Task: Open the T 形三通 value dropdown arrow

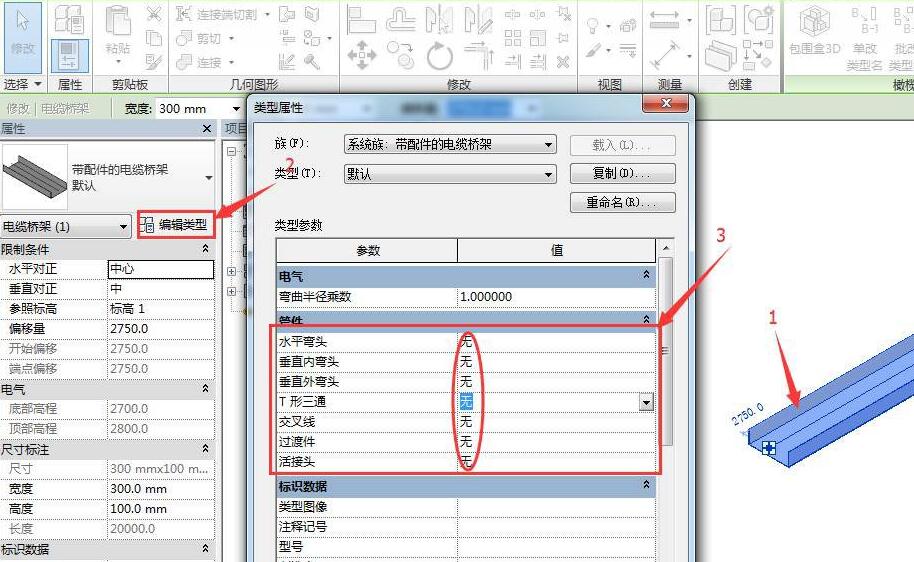Action: pos(646,402)
